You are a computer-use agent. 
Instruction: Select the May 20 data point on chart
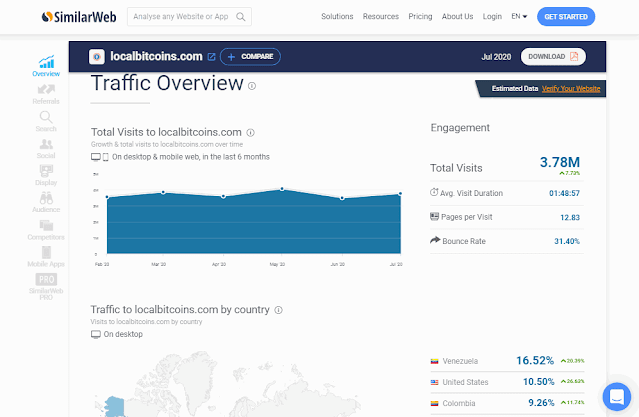tap(282, 189)
